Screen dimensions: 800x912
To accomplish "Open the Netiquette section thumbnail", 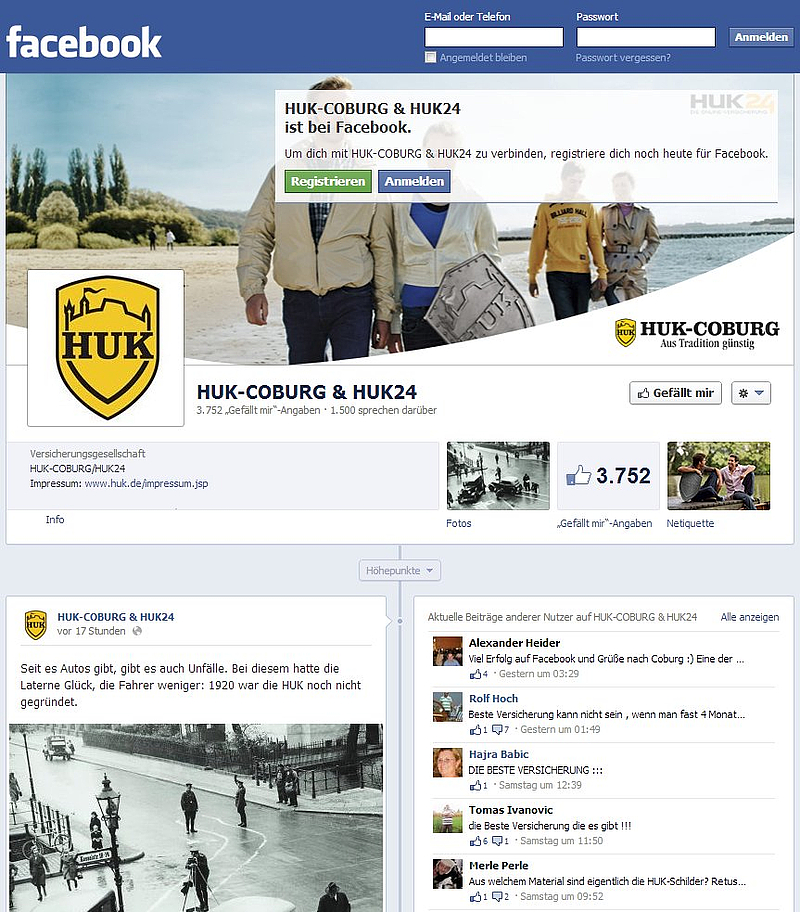I will 719,476.
